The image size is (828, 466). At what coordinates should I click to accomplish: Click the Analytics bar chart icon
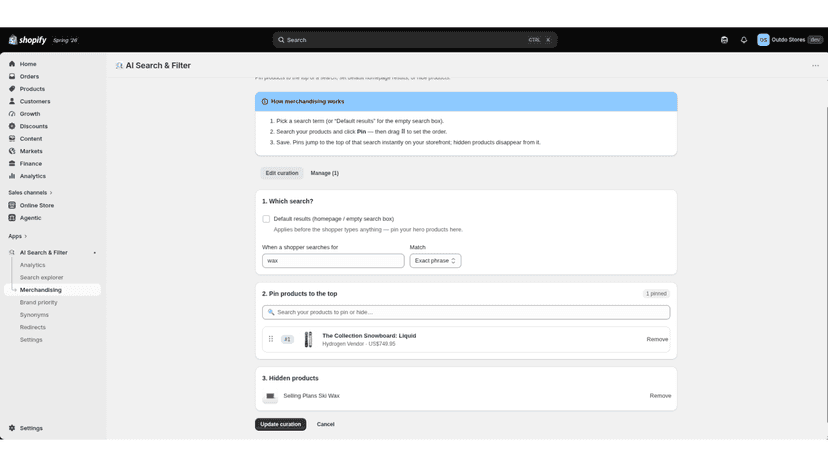[x=12, y=176]
